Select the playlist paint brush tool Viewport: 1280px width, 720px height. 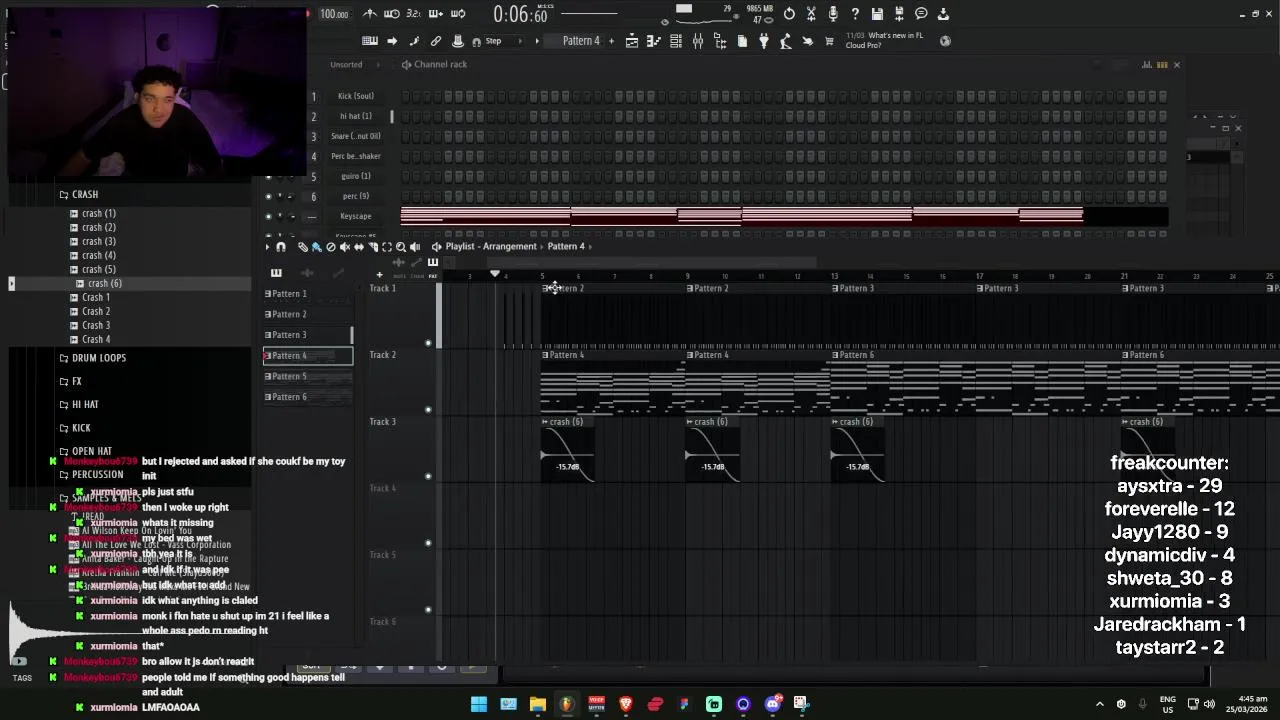316,247
